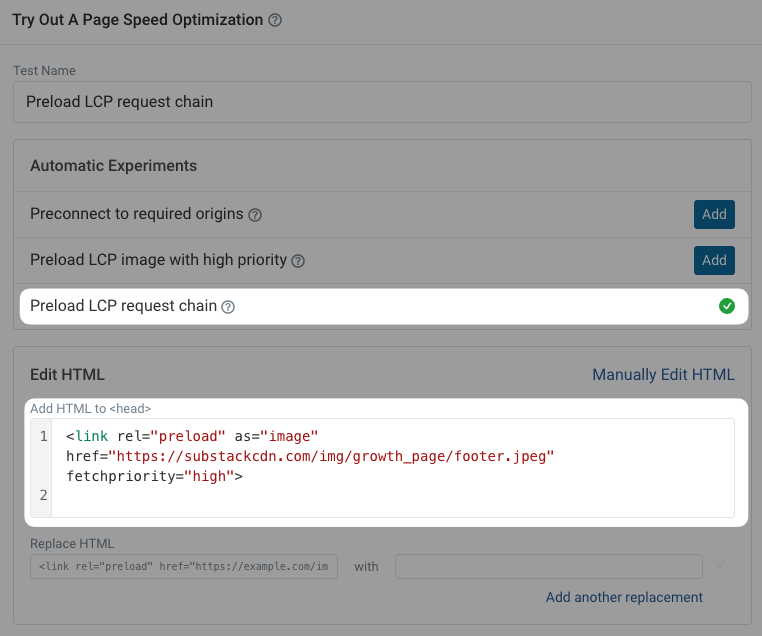Add the Preconnect to required origins experiment

[714, 214]
